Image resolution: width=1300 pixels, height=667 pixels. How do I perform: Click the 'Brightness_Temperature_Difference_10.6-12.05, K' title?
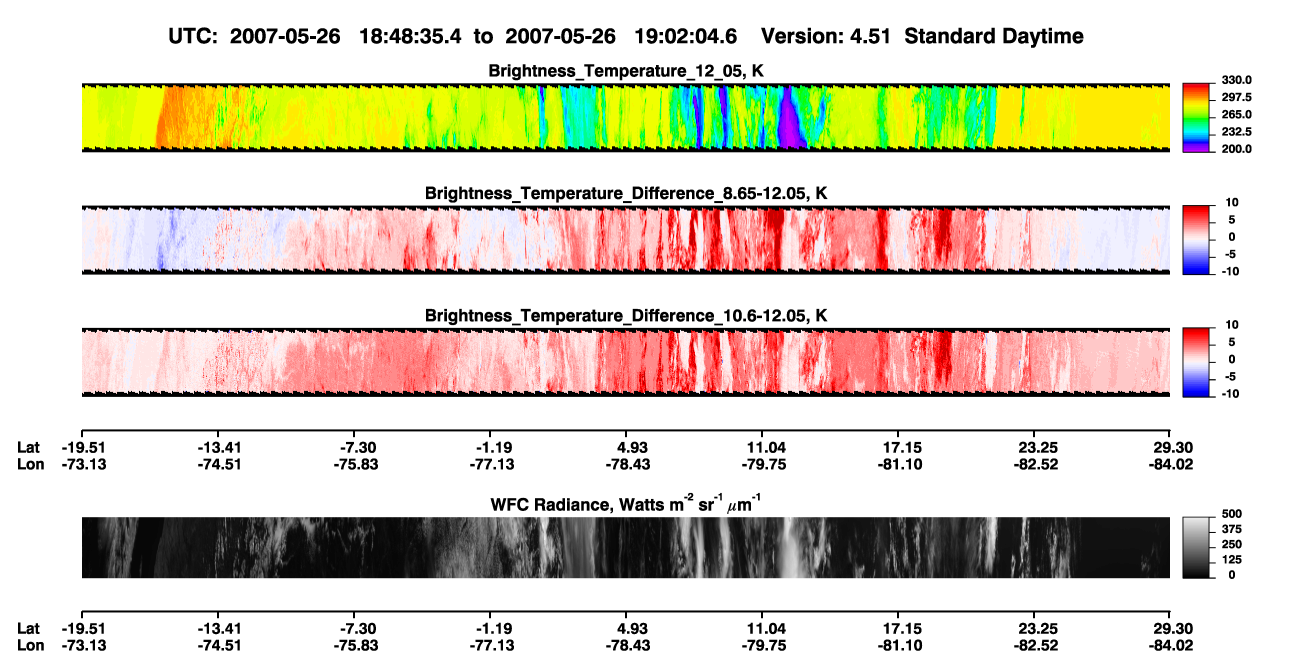626,315
